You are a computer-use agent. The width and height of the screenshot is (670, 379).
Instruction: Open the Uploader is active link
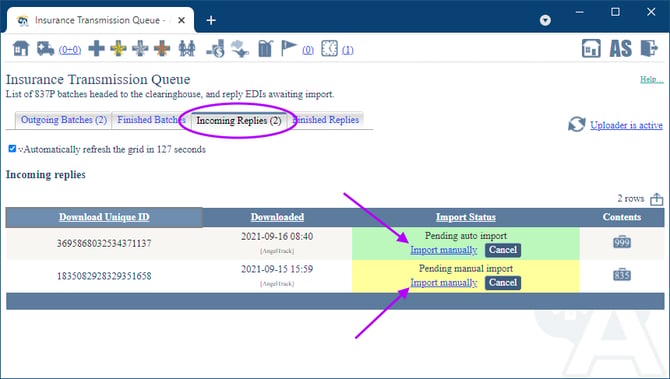pyautogui.click(x=626, y=125)
